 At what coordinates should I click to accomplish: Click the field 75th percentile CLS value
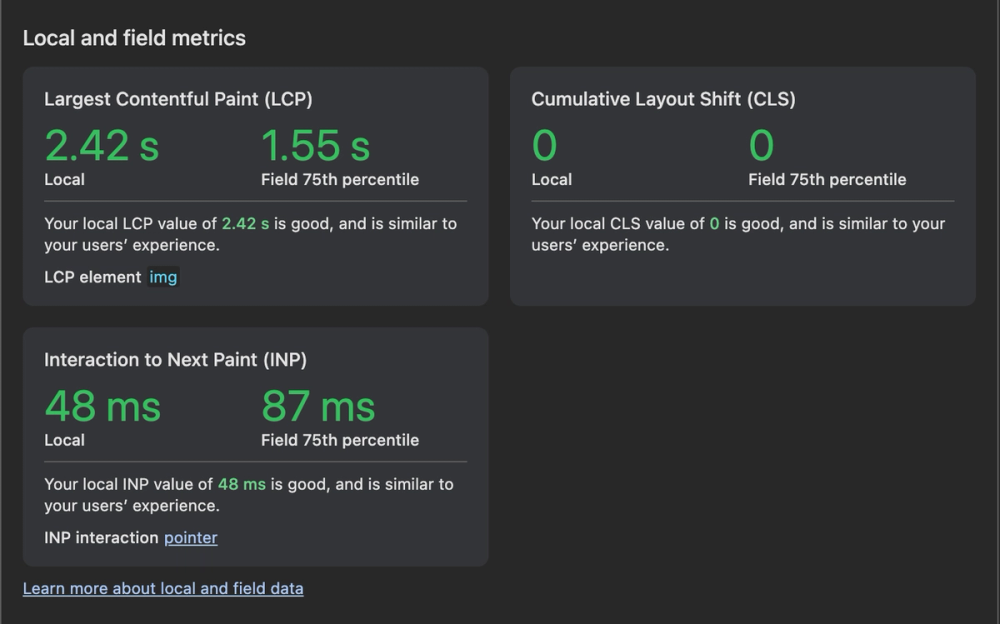coord(760,145)
